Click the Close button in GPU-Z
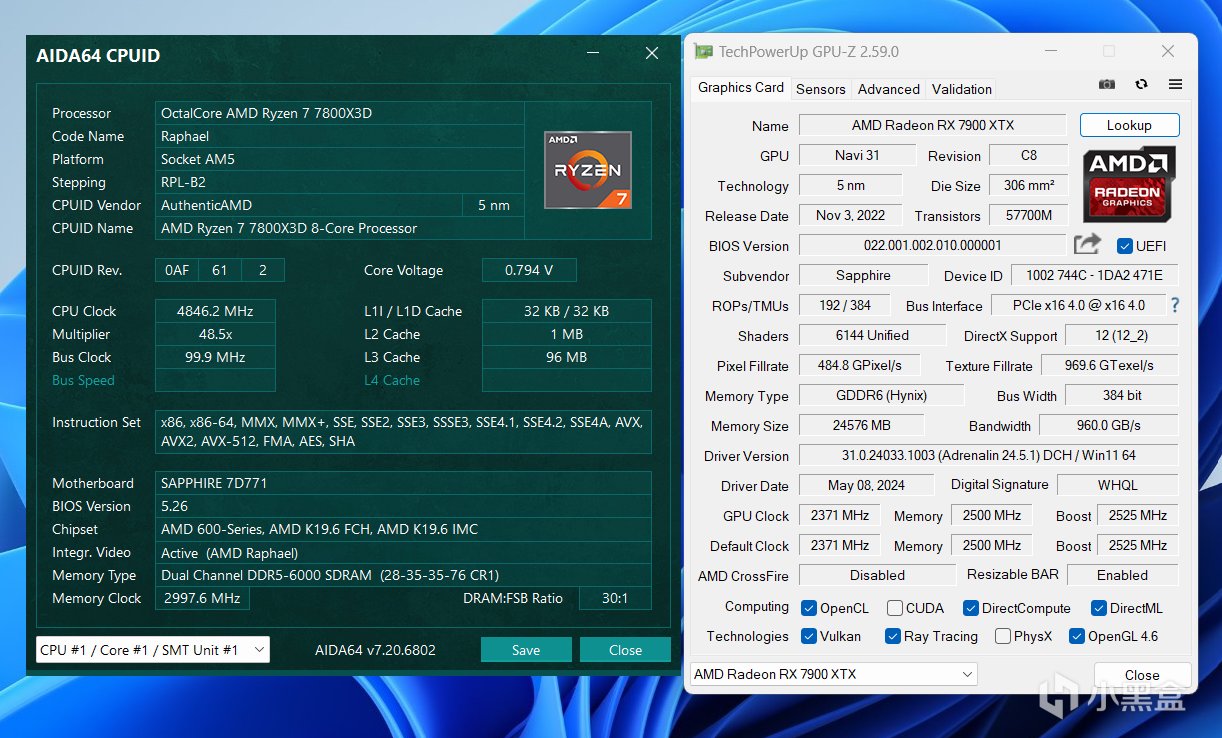 (1142, 675)
